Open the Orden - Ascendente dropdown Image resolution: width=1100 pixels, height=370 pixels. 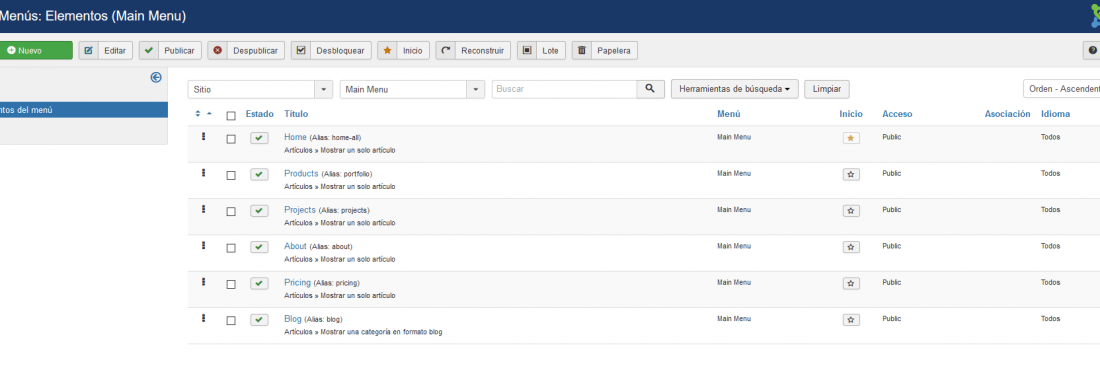pyautogui.click(x=1061, y=89)
